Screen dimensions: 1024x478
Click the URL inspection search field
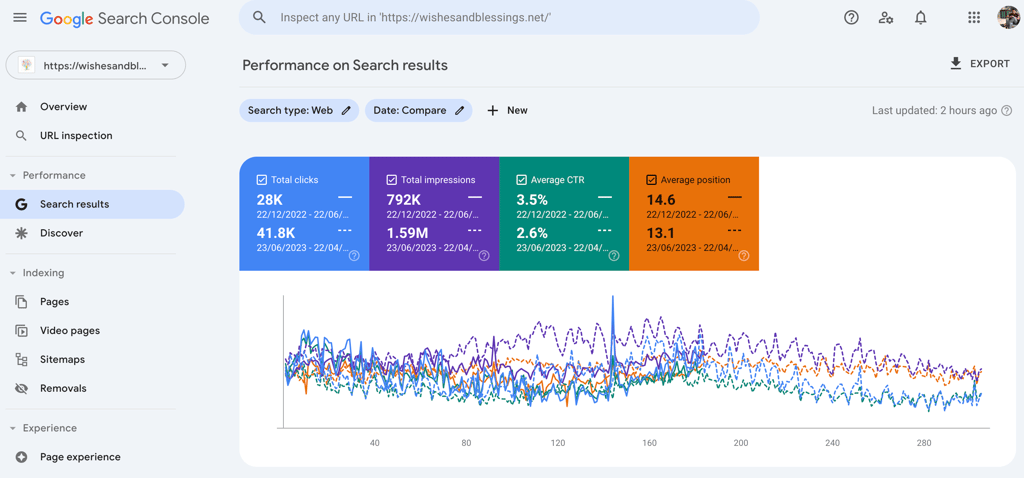click(x=500, y=18)
